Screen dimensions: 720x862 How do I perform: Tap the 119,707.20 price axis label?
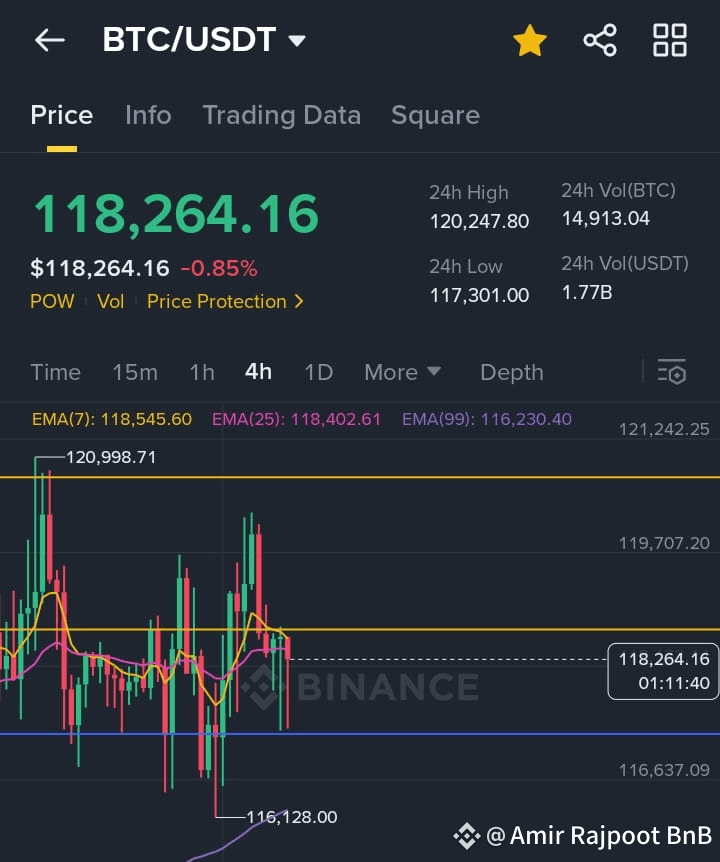coord(664,544)
